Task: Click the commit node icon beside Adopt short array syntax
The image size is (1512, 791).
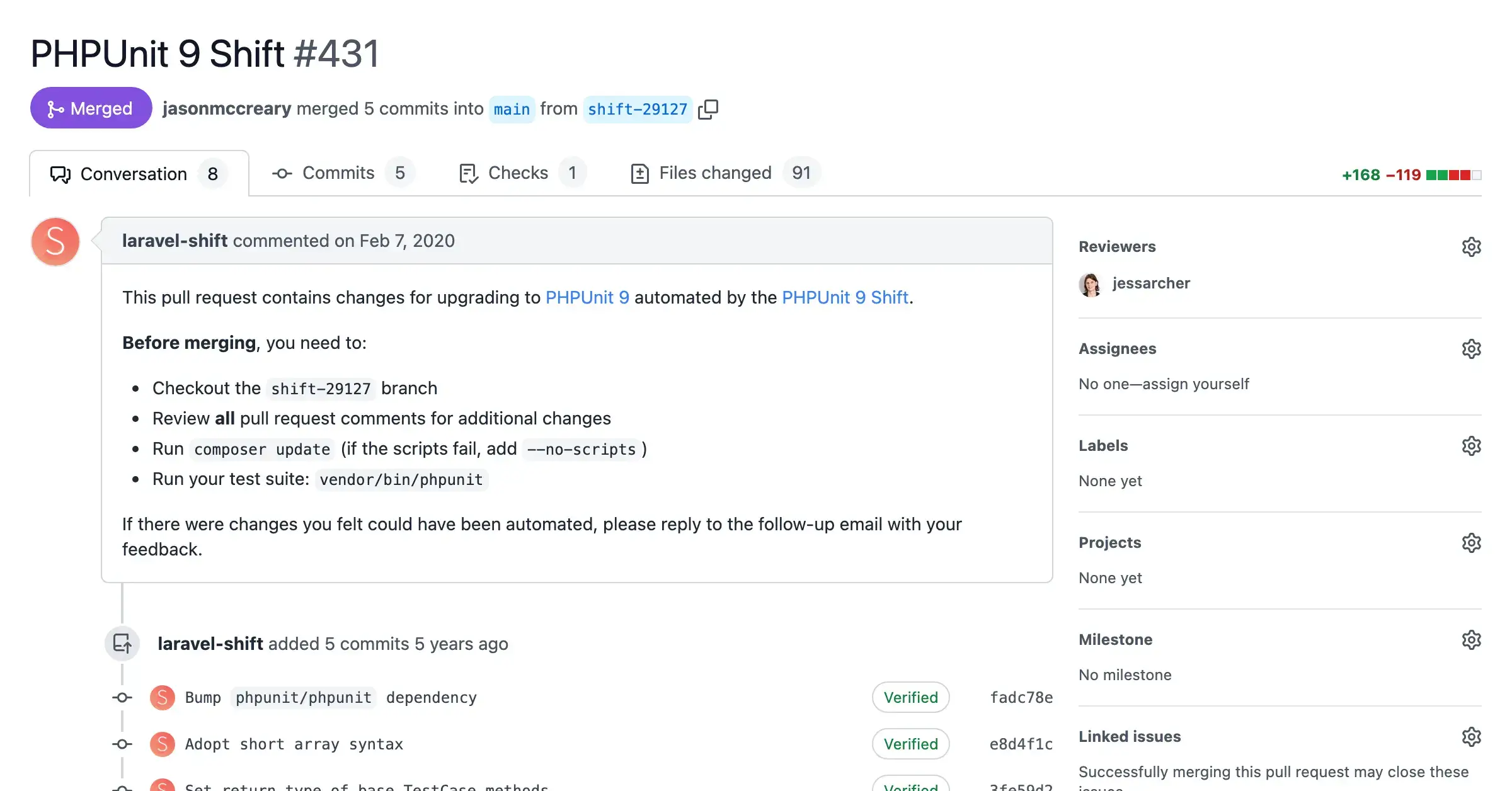Action: tap(122, 744)
